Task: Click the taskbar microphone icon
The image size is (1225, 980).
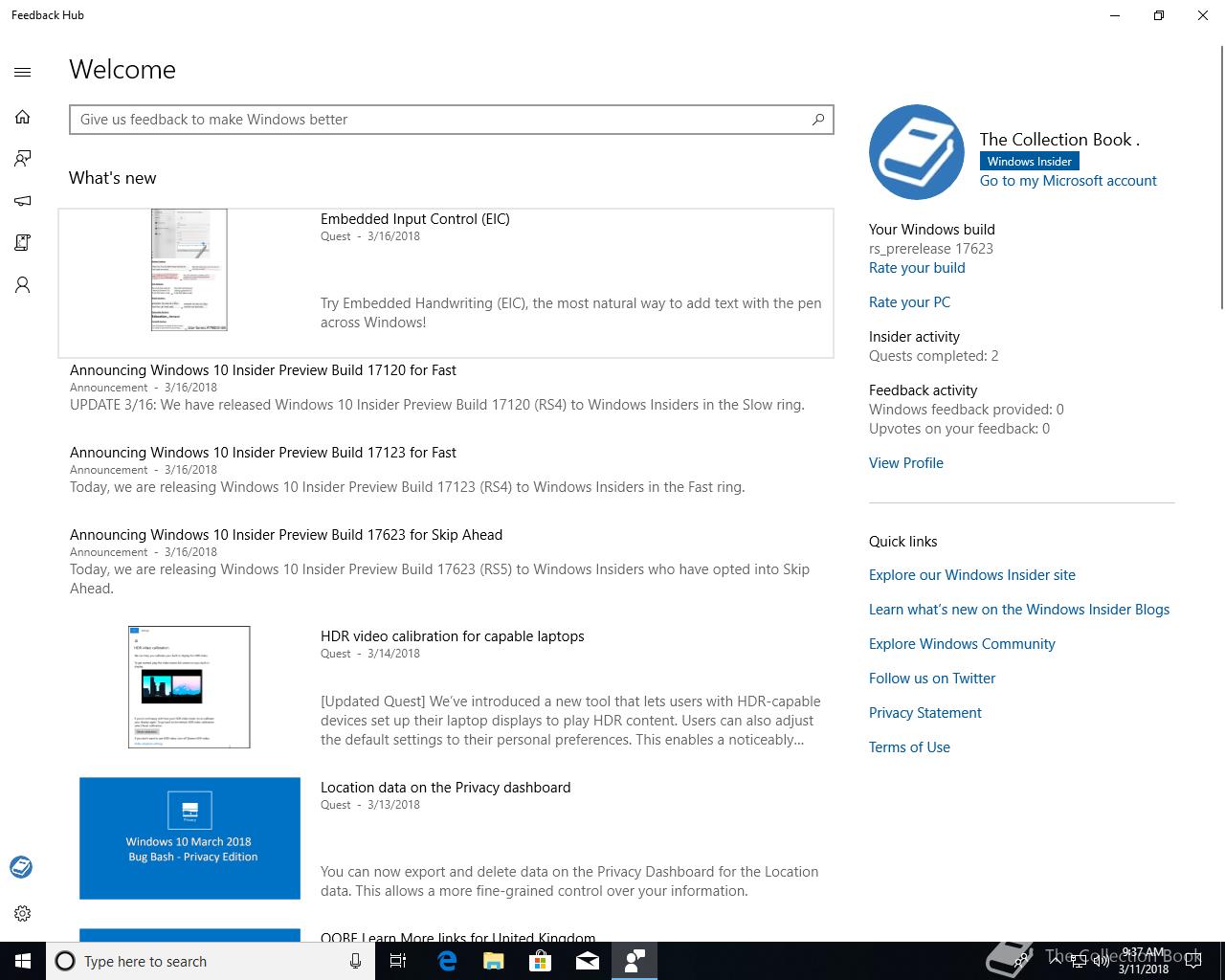Action: click(355, 961)
